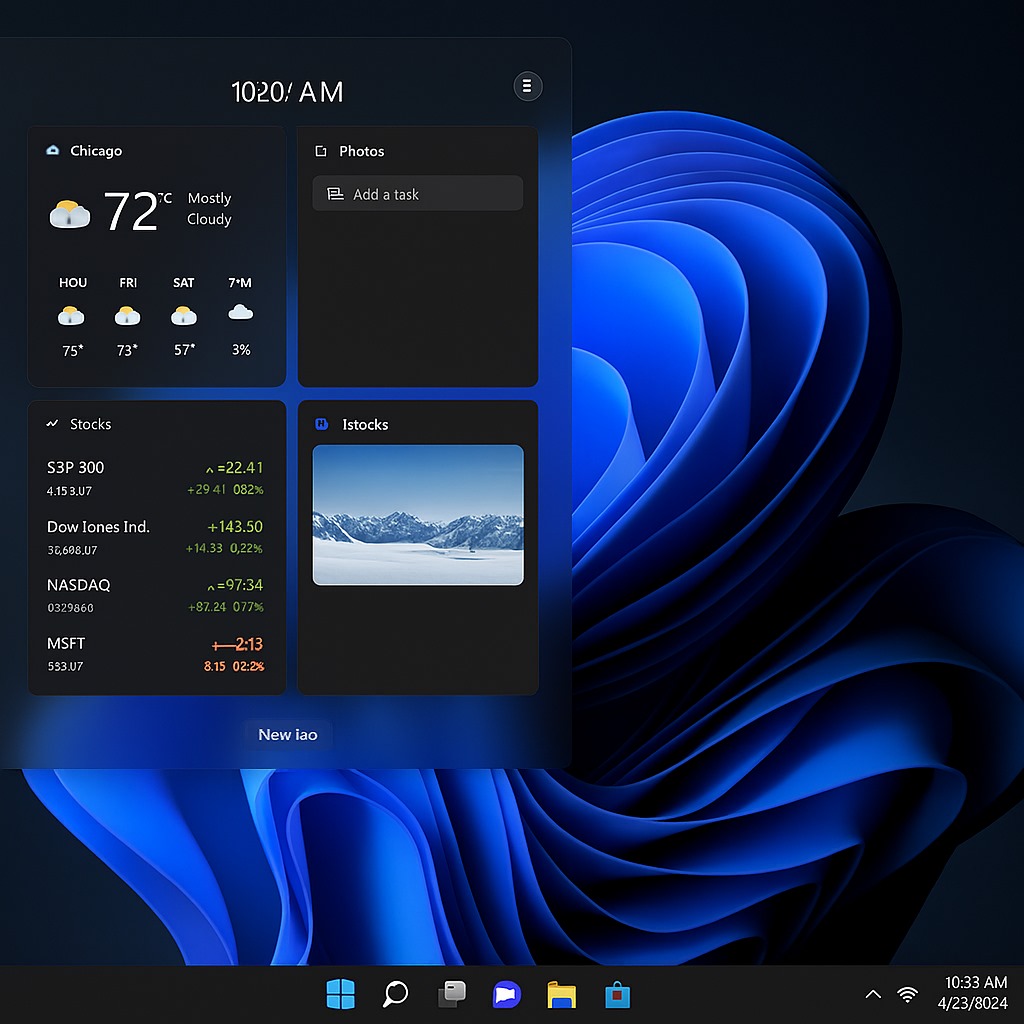Open Microsoft Store from taskbar
Viewport: 1024px width, 1024px height.
click(x=617, y=994)
